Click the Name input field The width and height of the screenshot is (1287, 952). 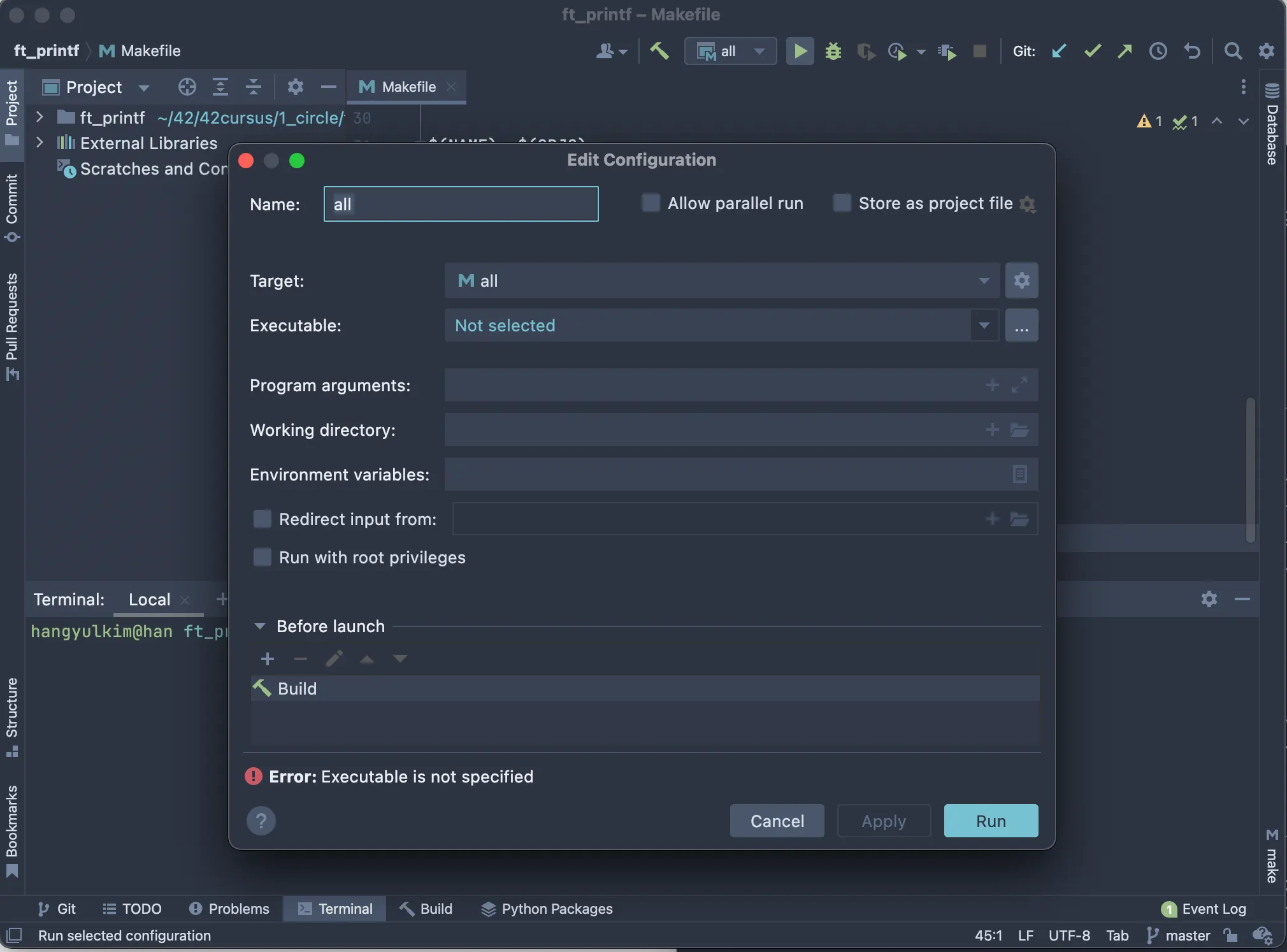click(461, 204)
